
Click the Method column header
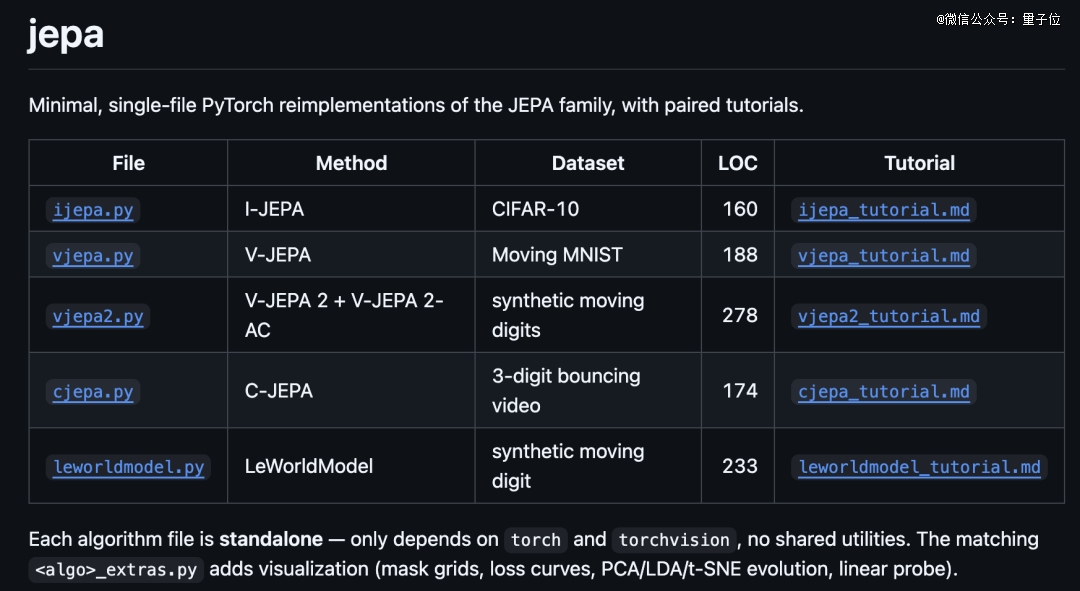[351, 163]
